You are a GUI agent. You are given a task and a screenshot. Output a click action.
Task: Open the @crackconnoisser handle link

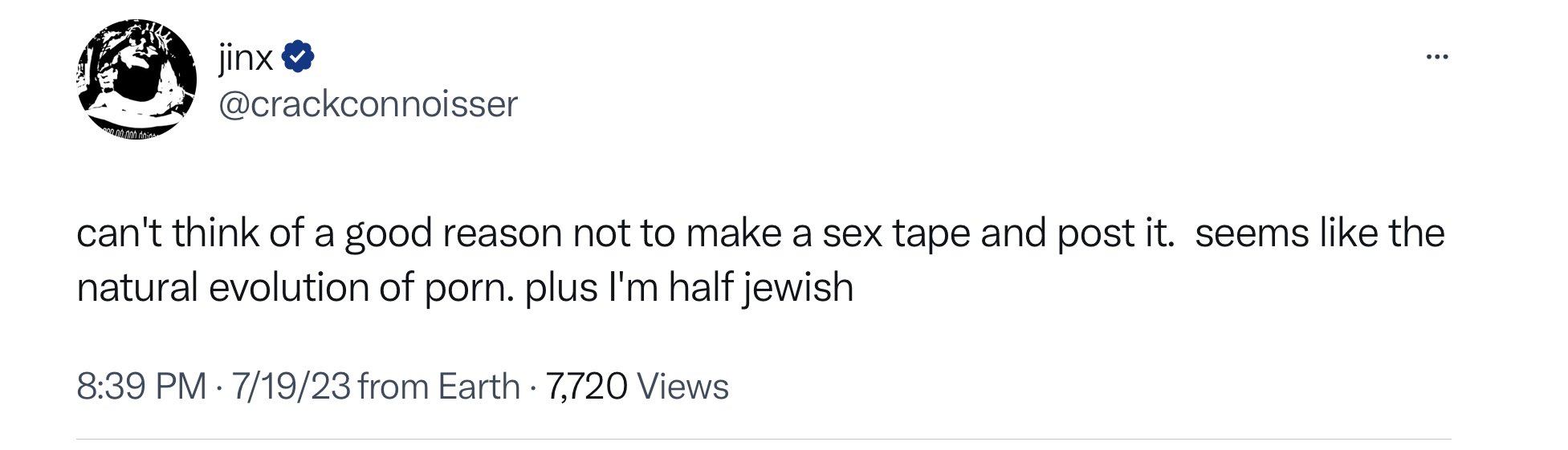[x=369, y=104]
